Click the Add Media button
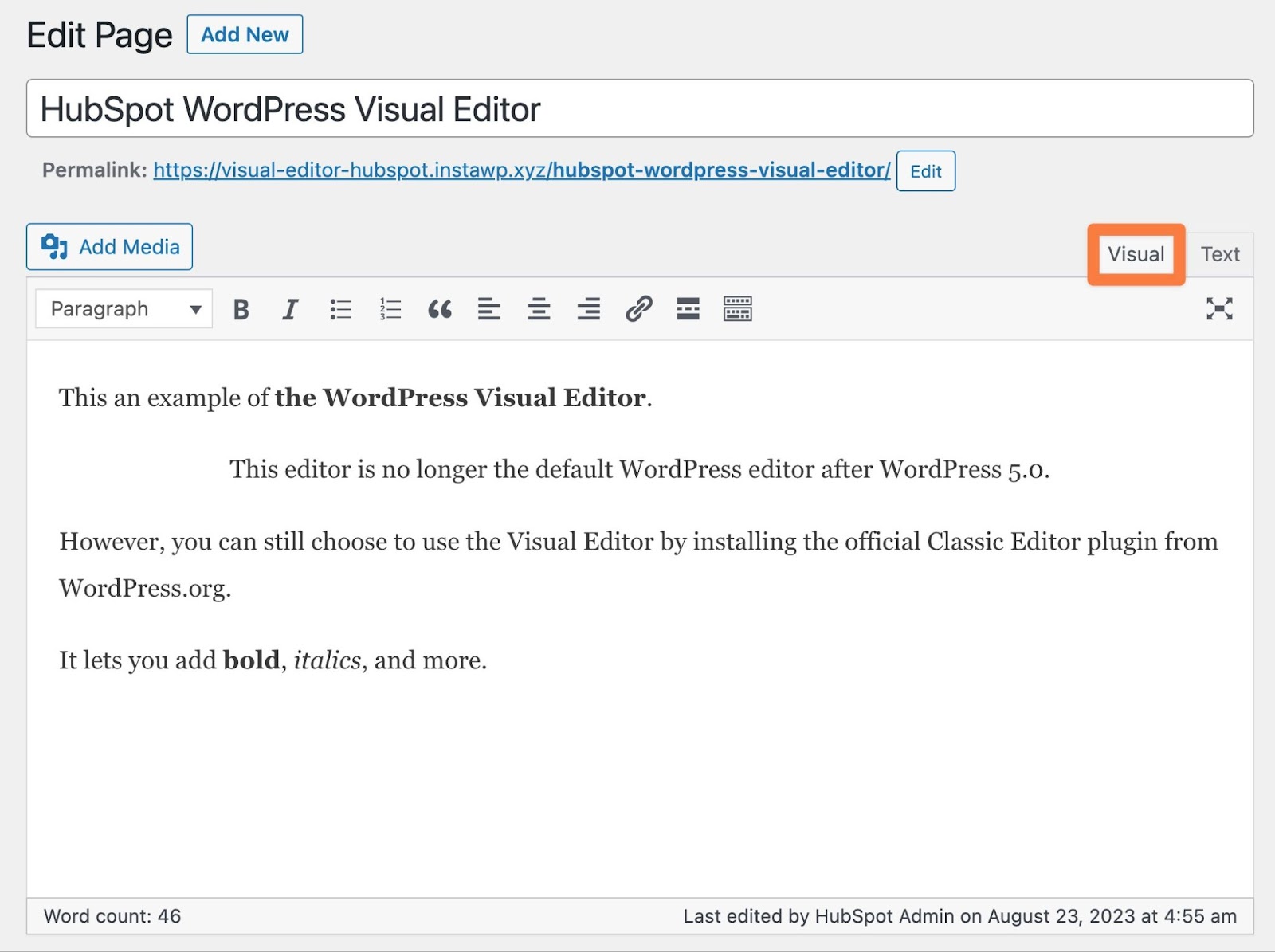The height and width of the screenshot is (952, 1275). [x=109, y=247]
